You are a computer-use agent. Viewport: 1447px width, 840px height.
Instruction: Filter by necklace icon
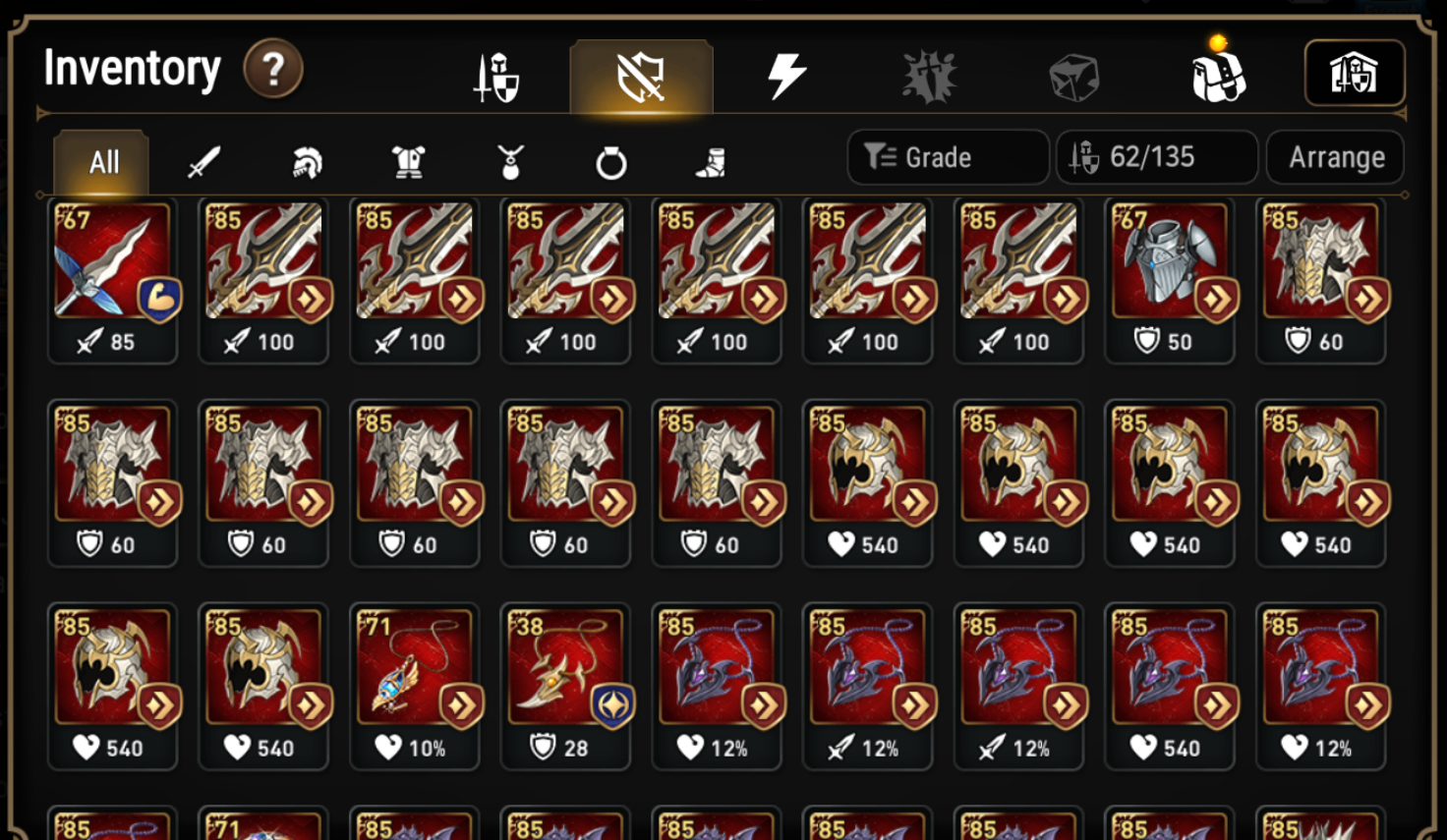510,162
